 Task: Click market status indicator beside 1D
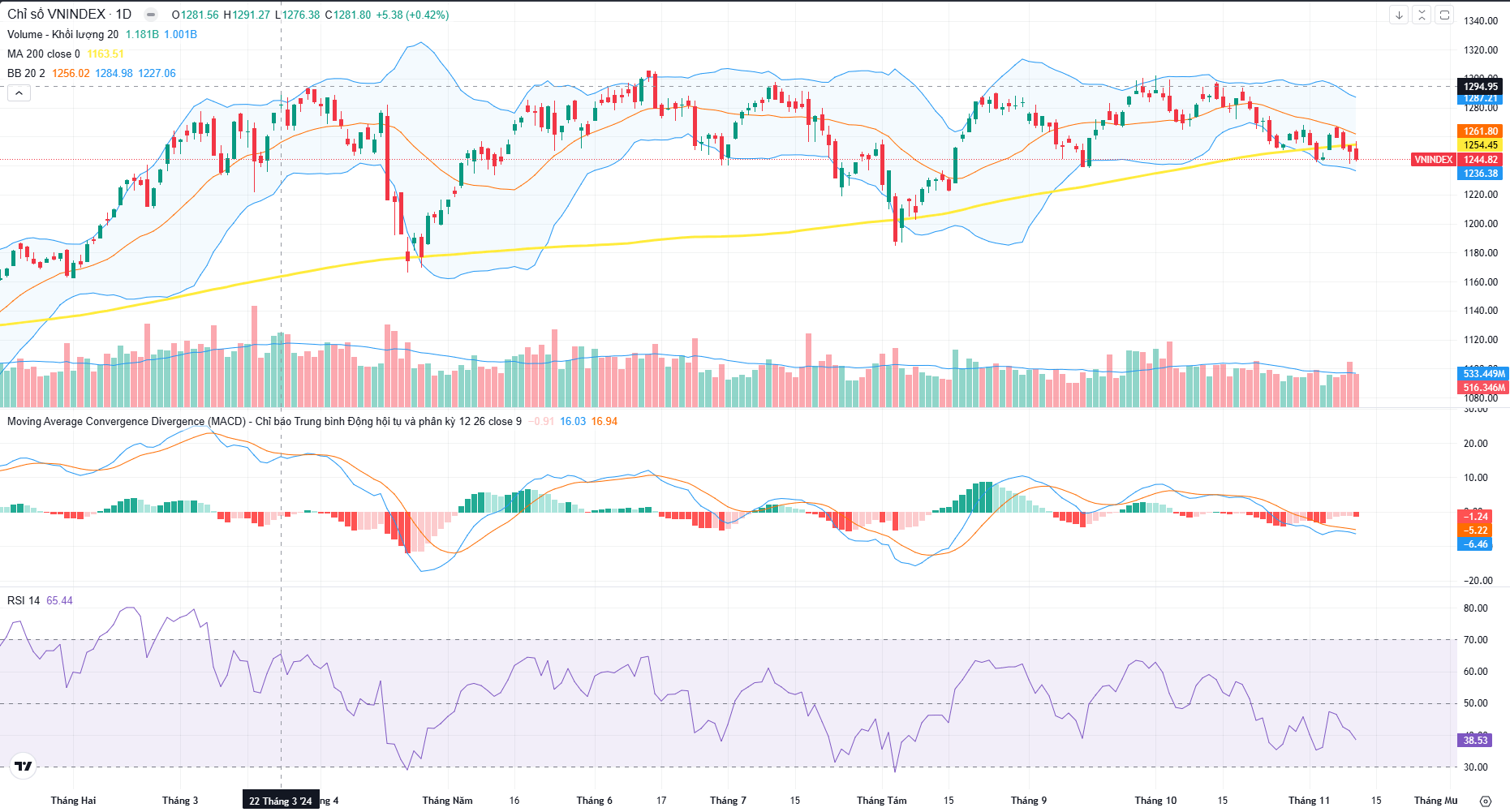tap(151, 15)
